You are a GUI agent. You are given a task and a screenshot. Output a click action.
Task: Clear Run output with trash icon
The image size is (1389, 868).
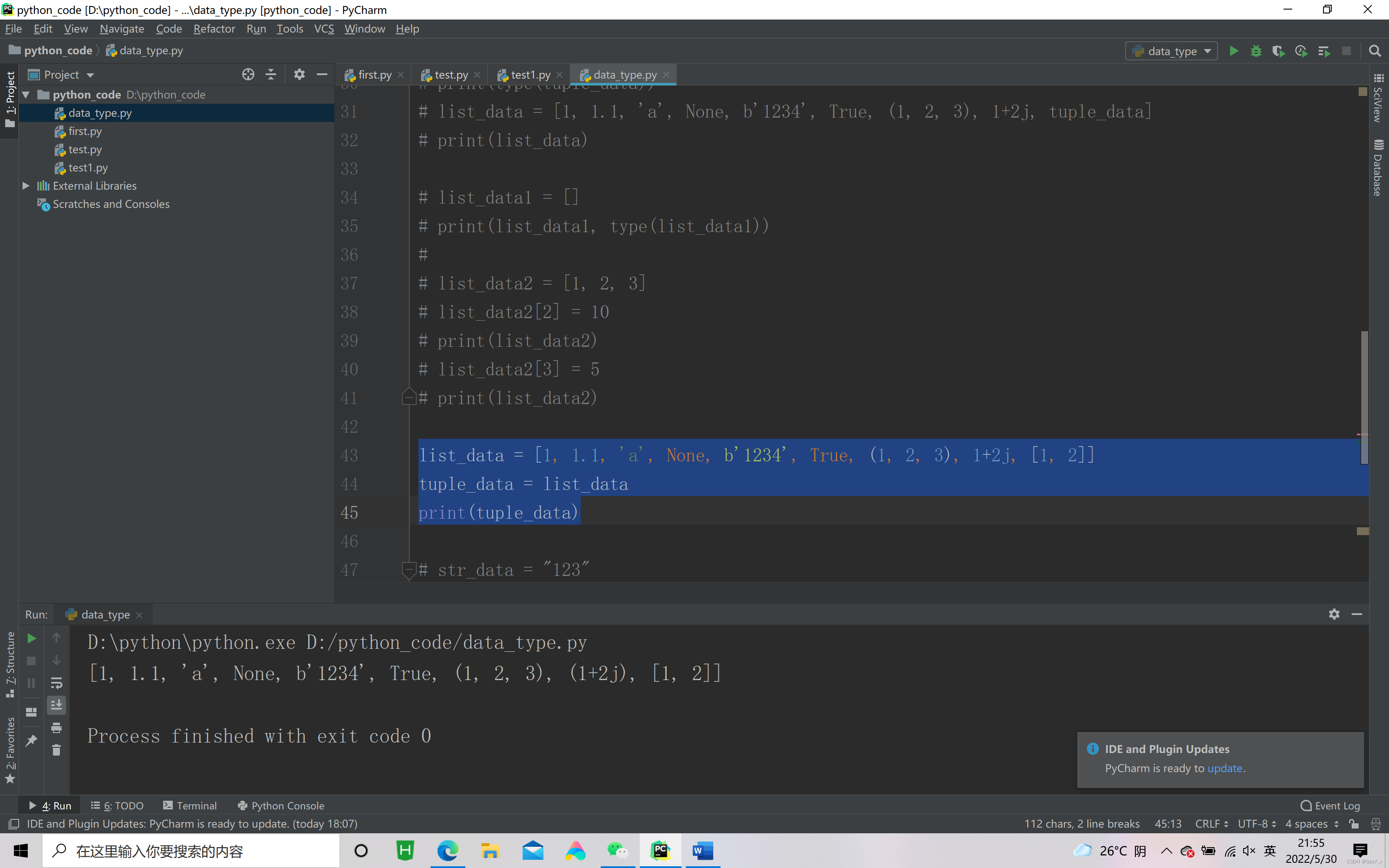click(x=56, y=750)
